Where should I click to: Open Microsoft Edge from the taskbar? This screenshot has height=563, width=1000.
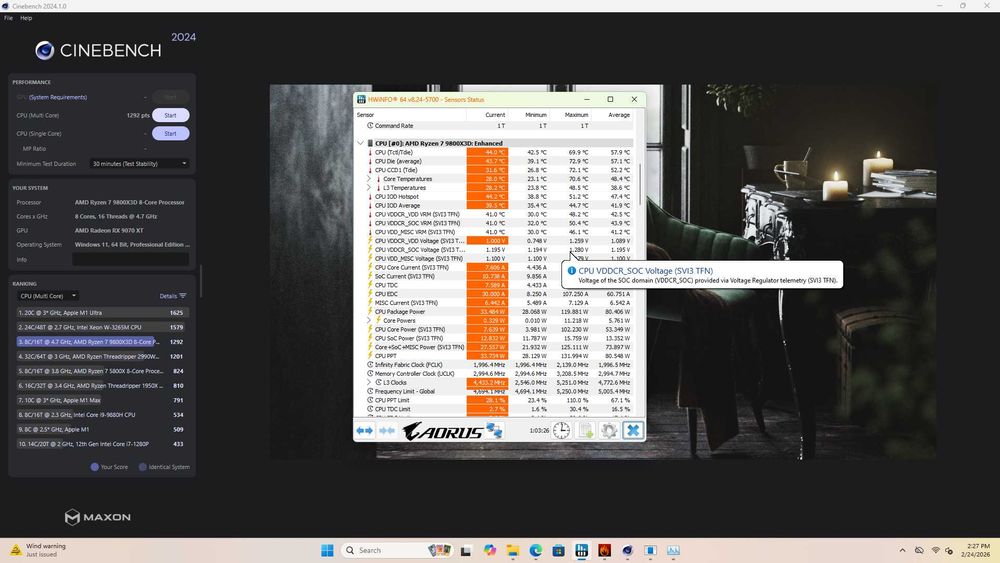coord(536,550)
